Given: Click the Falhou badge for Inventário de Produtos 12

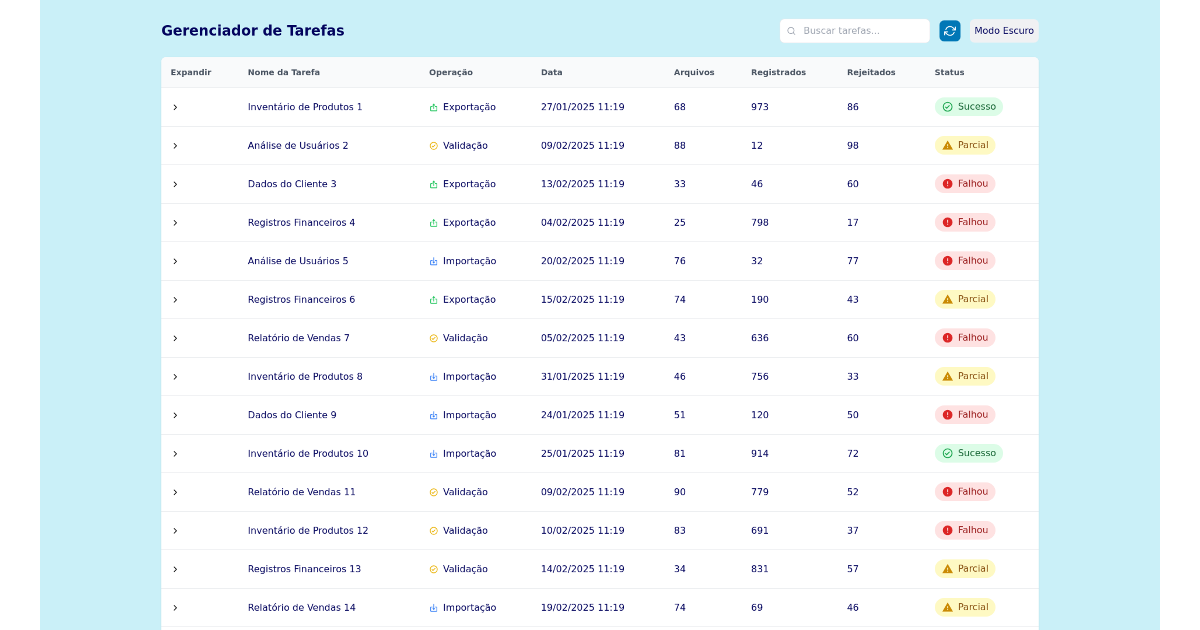Looking at the screenshot, I should 965,530.
